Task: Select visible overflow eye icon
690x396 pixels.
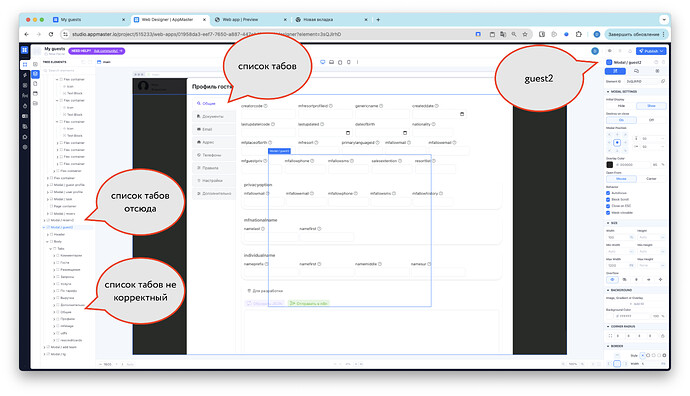Action: click(x=612, y=279)
